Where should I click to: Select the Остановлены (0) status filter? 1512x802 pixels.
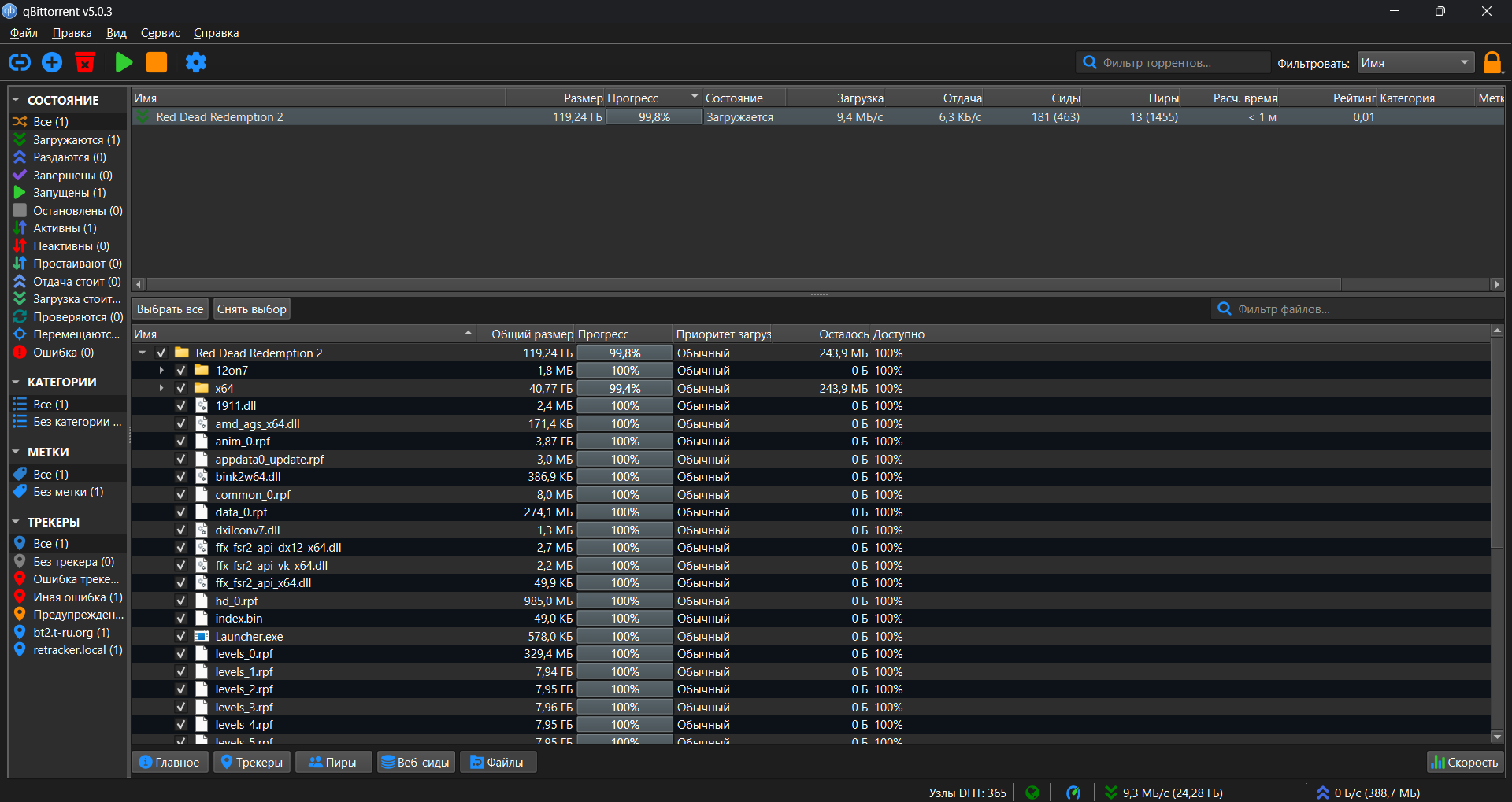67,210
